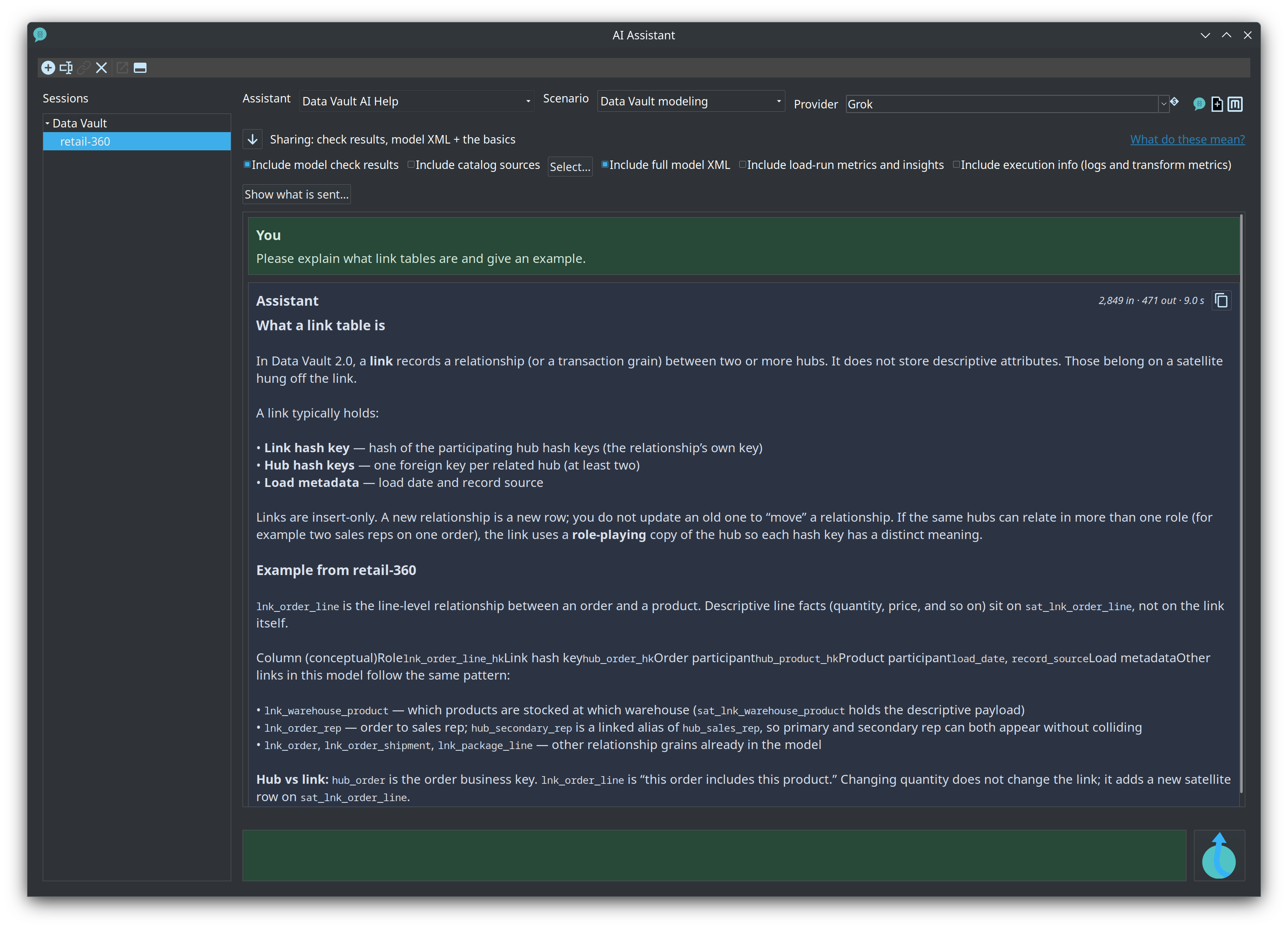Click the rename session icon
Screen dimensions: 1288x929
click(x=66, y=68)
